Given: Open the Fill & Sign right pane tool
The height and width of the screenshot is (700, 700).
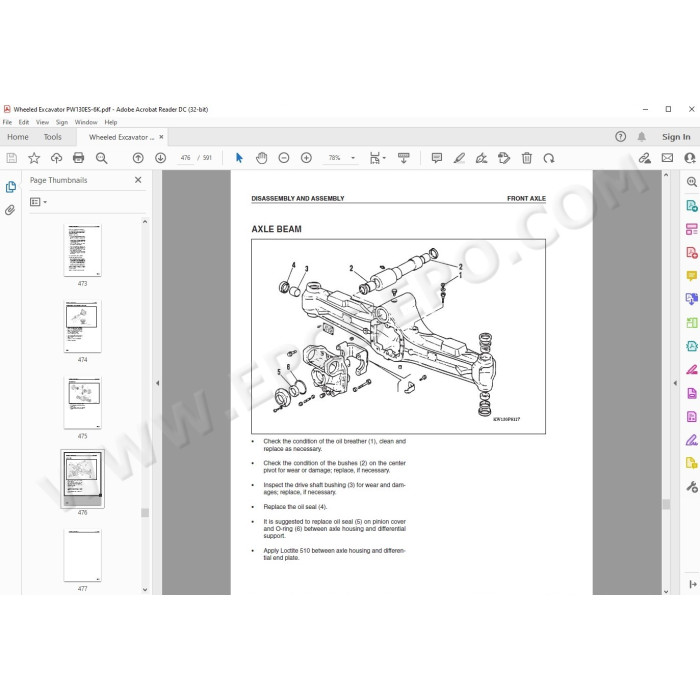Looking at the screenshot, I should coord(692,440).
